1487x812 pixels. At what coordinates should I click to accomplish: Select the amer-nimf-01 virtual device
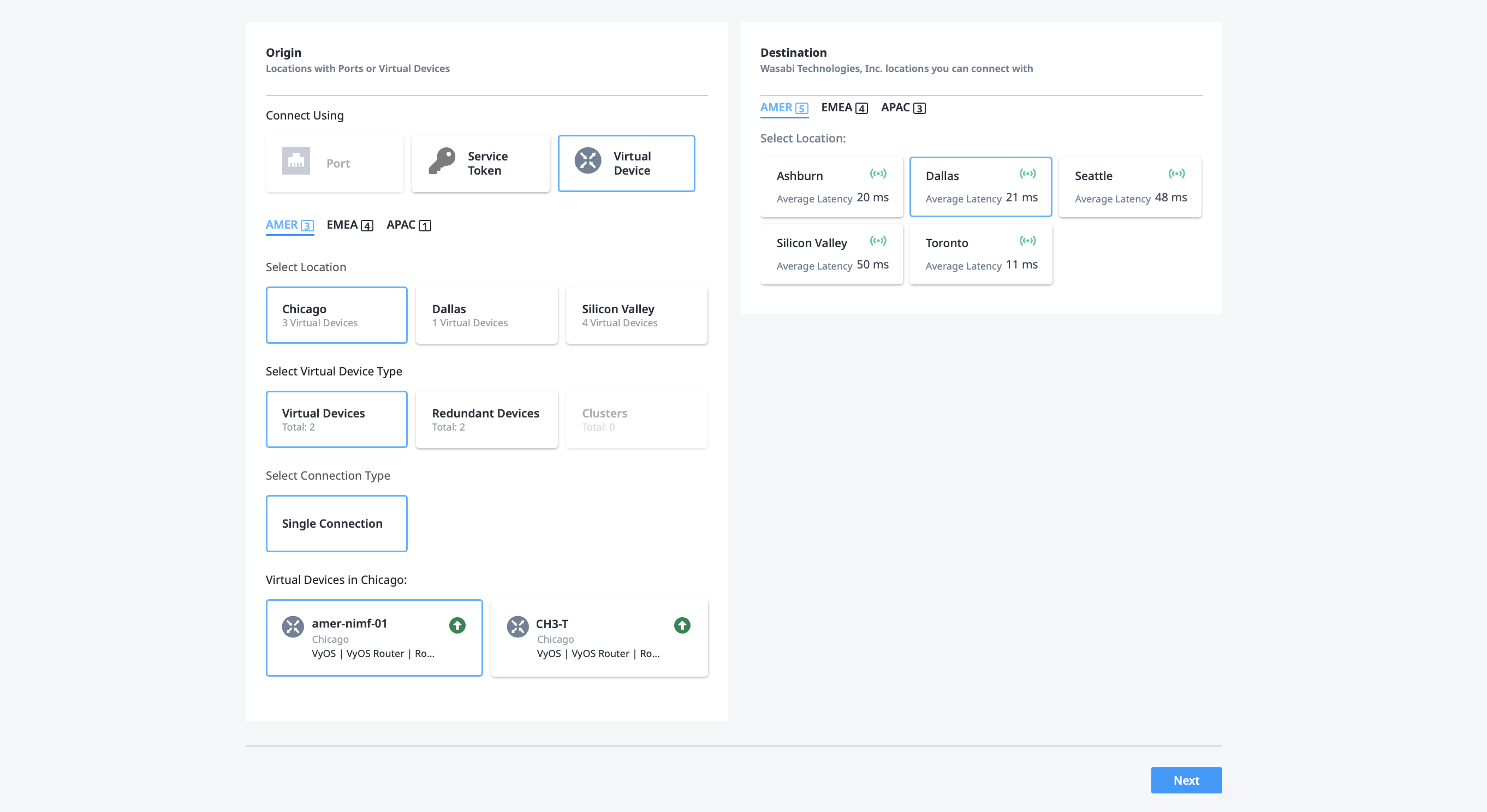coord(374,638)
